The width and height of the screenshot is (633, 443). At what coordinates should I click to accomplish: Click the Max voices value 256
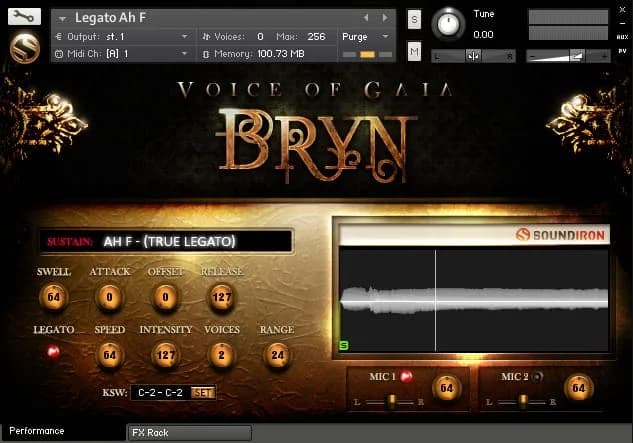tap(316, 37)
